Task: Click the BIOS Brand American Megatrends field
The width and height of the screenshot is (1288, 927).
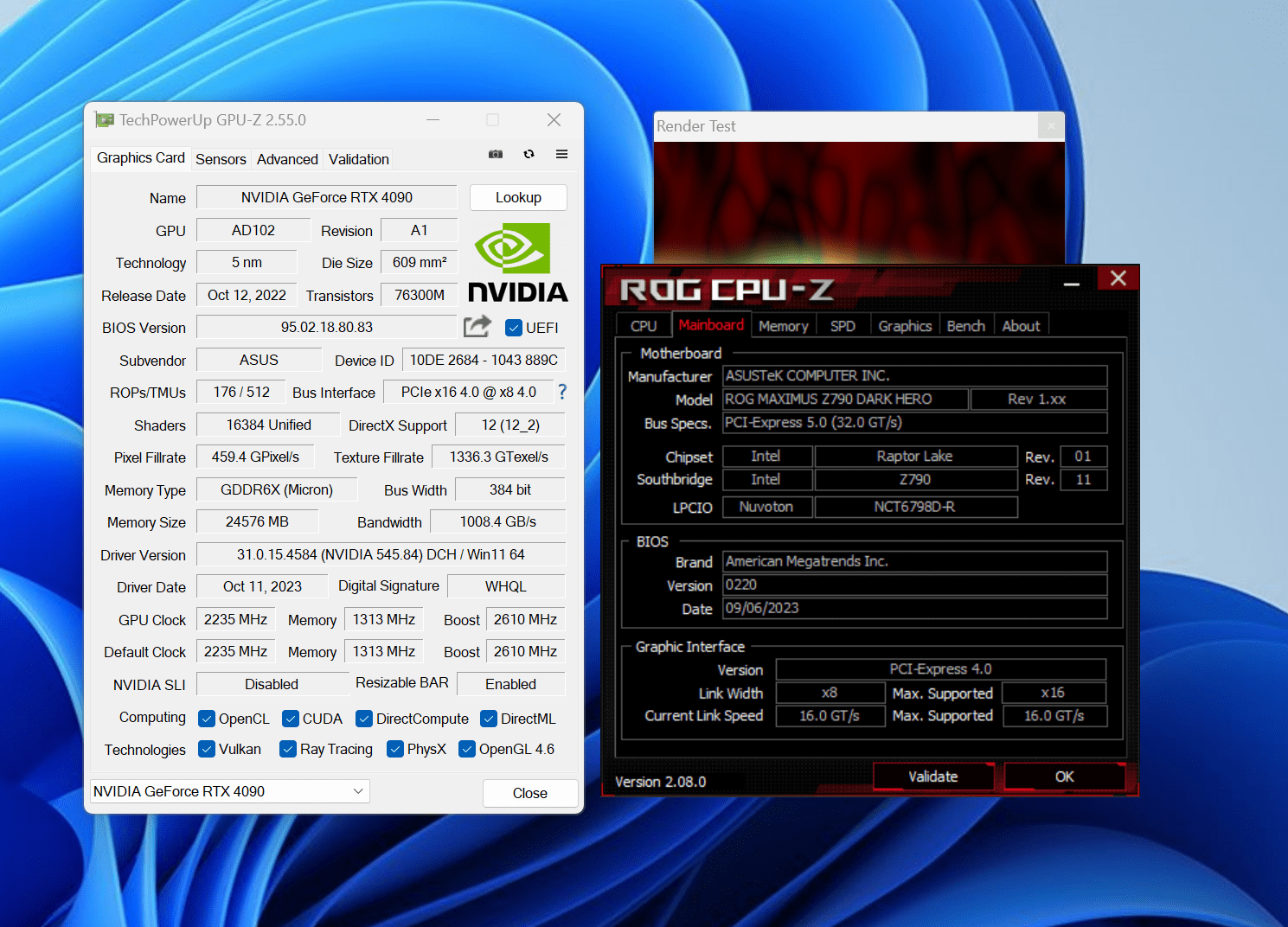Action: tap(914, 561)
